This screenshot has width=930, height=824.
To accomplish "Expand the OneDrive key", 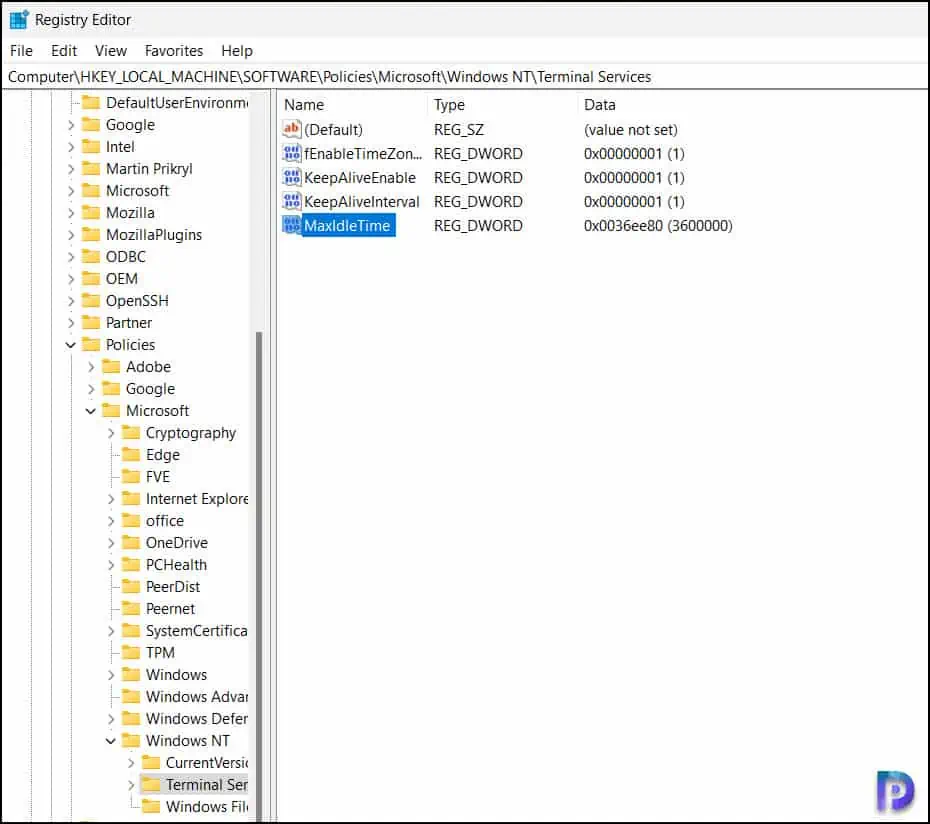I will click(111, 542).
